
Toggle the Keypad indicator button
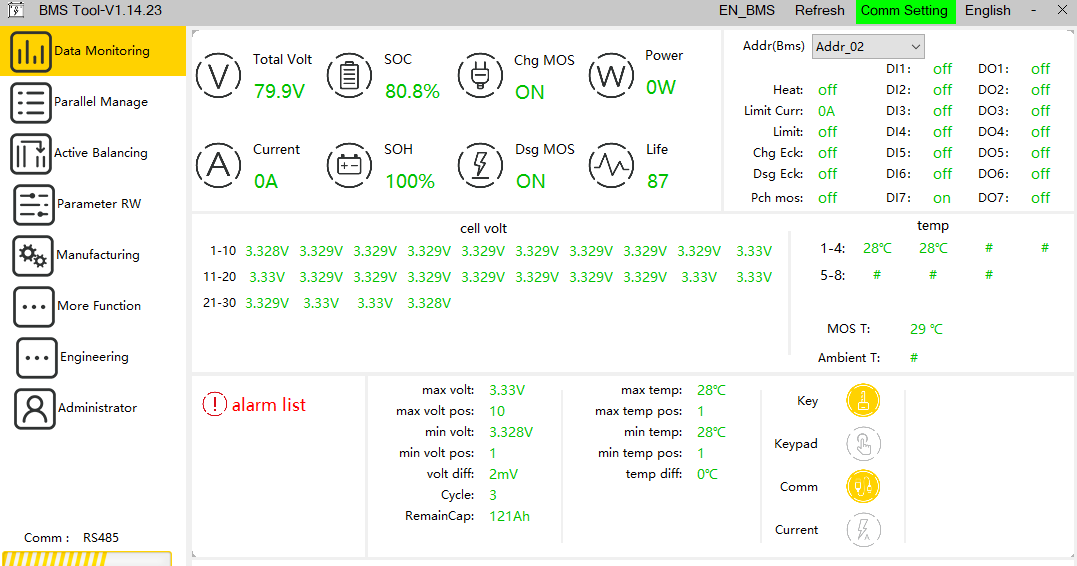(863, 444)
